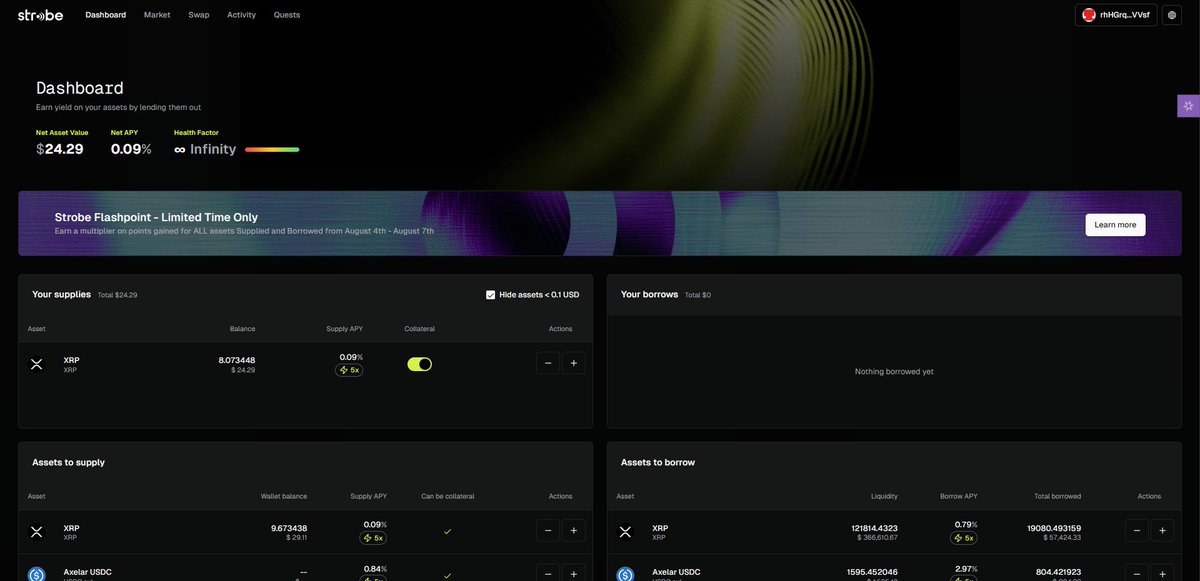1200x581 pixels.
Task: Click Net Asset Value $24.29
Action: [x=60, y=149]
